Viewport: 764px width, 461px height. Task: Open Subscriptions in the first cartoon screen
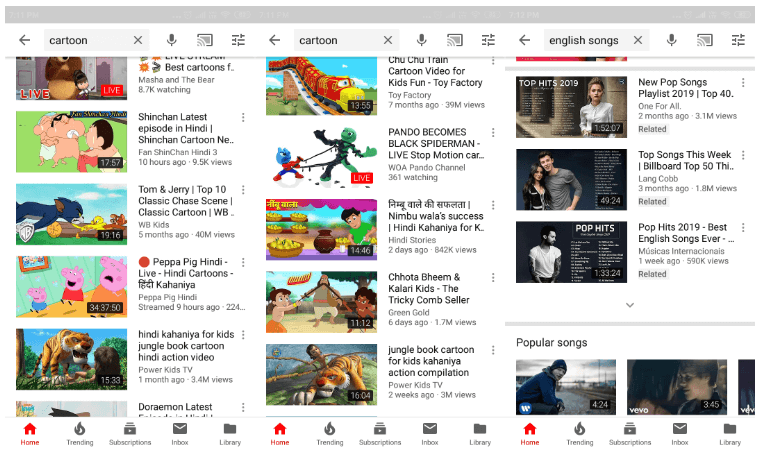(130, 434)
